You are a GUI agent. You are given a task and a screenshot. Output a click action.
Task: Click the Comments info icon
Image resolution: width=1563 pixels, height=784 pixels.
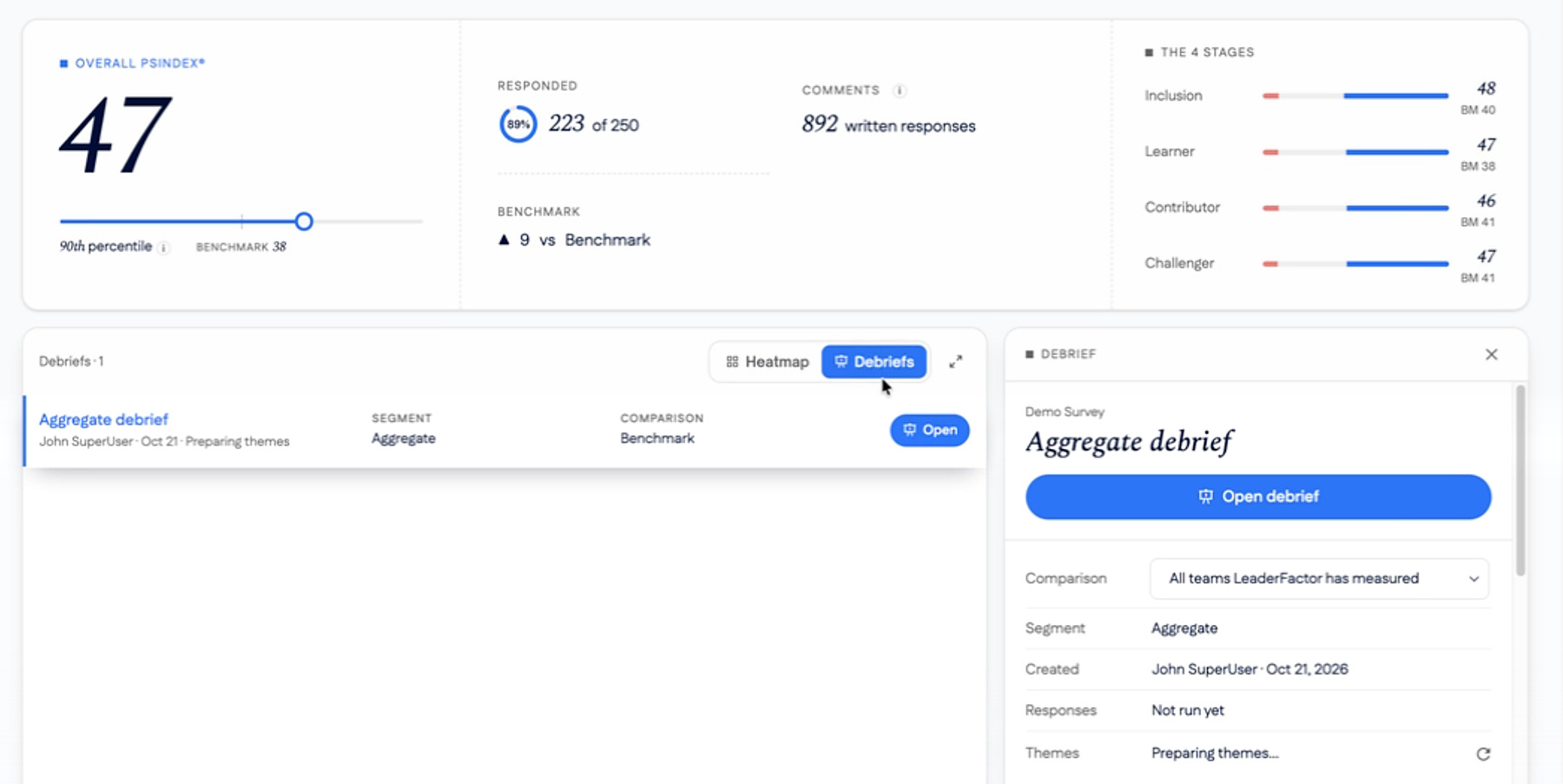[900, 90]
